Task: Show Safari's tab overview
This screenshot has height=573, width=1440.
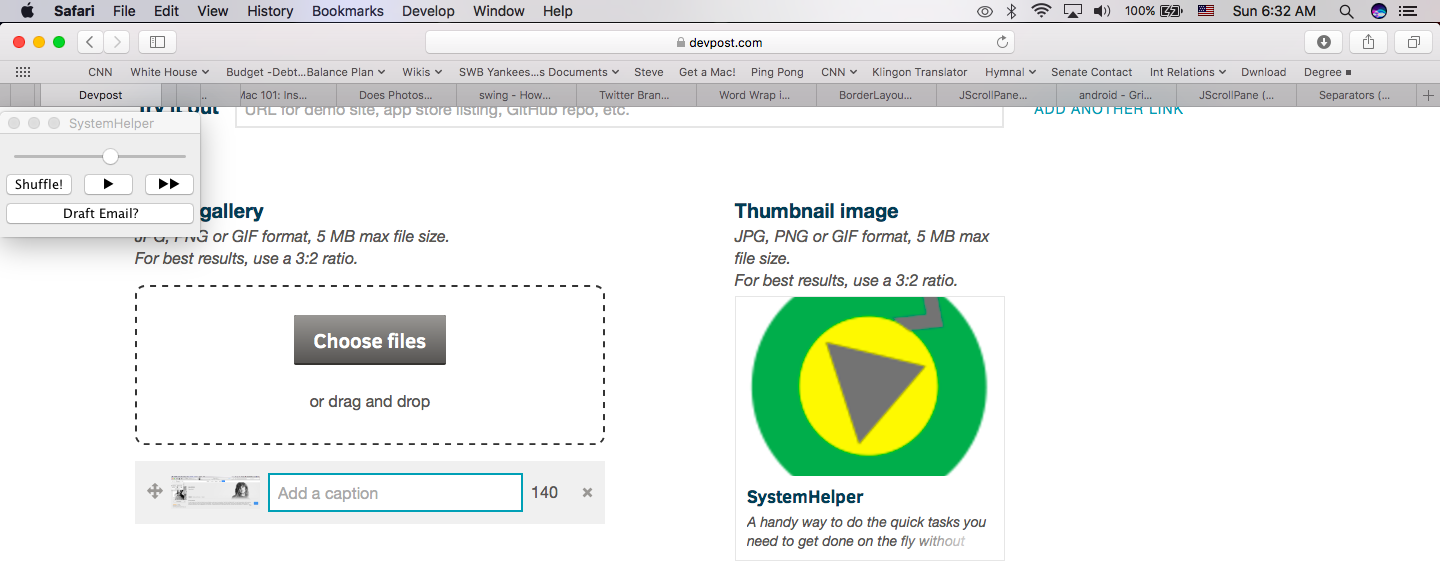Action: (1413, 42)
